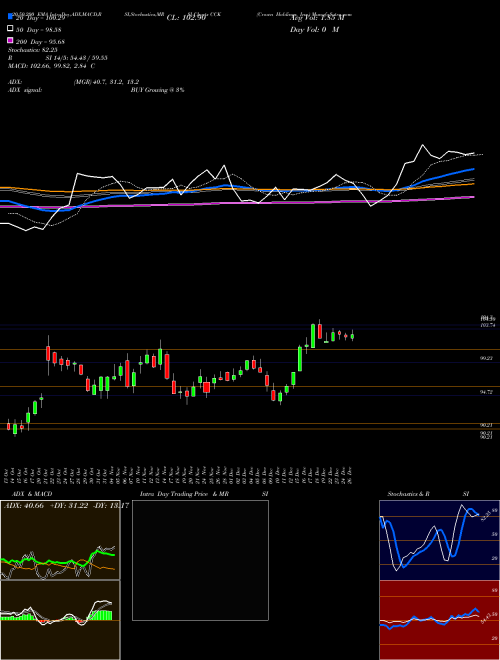Click the 99.22 price axis label

coord(487,358)
